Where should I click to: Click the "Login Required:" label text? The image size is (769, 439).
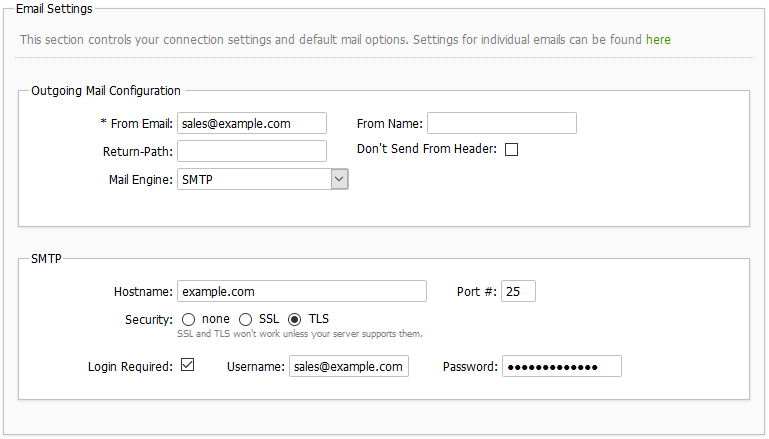130,367
